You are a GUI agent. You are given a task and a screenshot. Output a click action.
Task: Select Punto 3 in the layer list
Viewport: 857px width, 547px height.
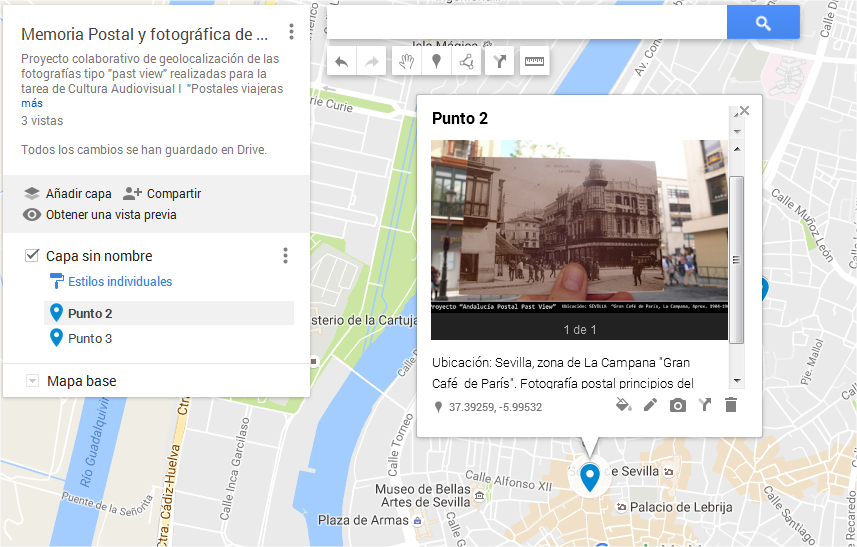tap(169, 338)
